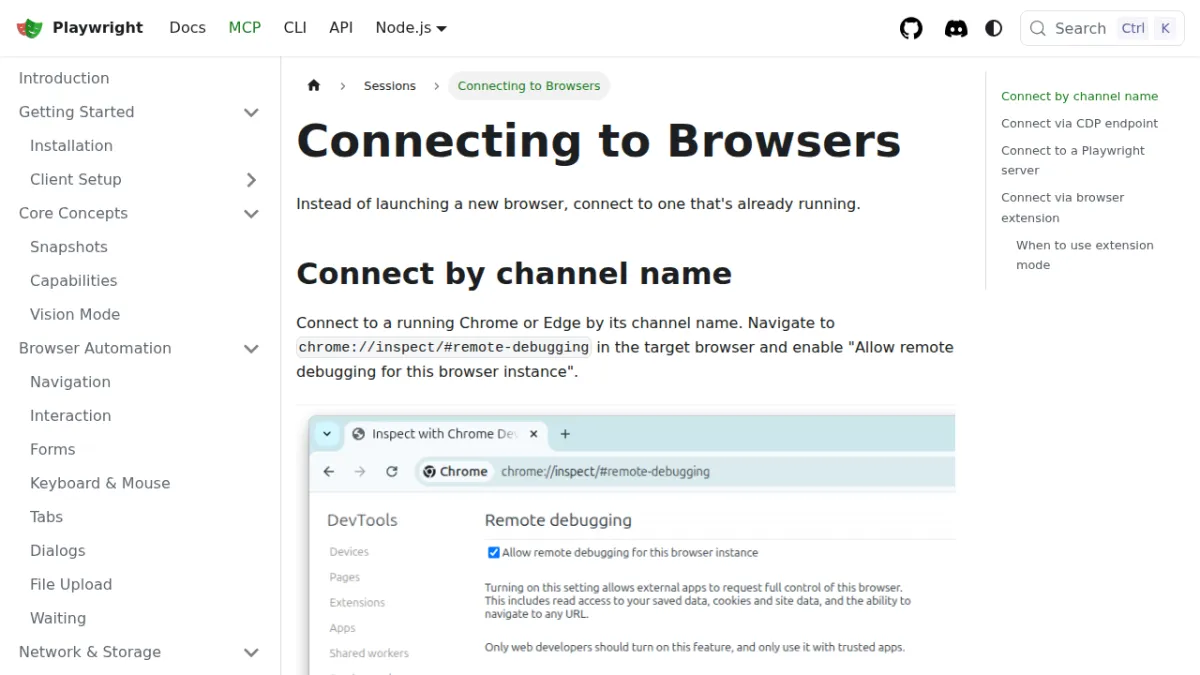This screenshot has height=675, width=1200.
Task: Open the Interaction page
Action: (x=71, y=416)
